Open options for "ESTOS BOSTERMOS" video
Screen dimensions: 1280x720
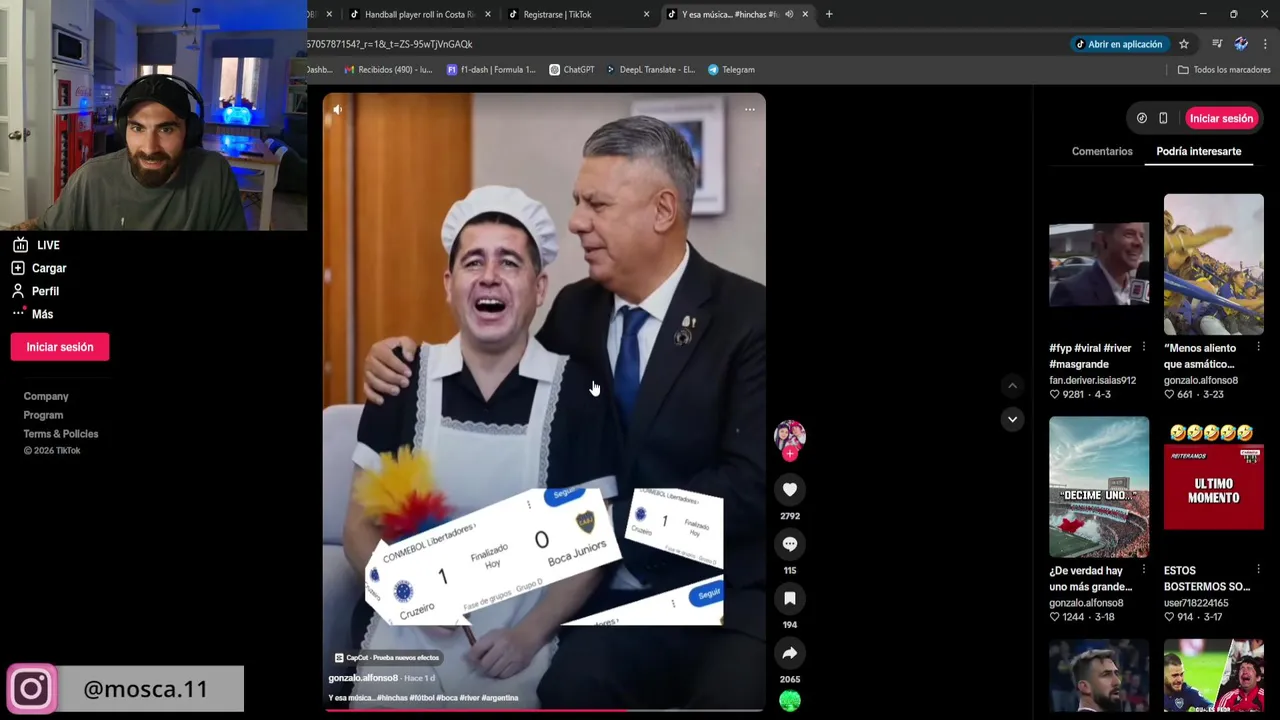tap(1258, 570)
